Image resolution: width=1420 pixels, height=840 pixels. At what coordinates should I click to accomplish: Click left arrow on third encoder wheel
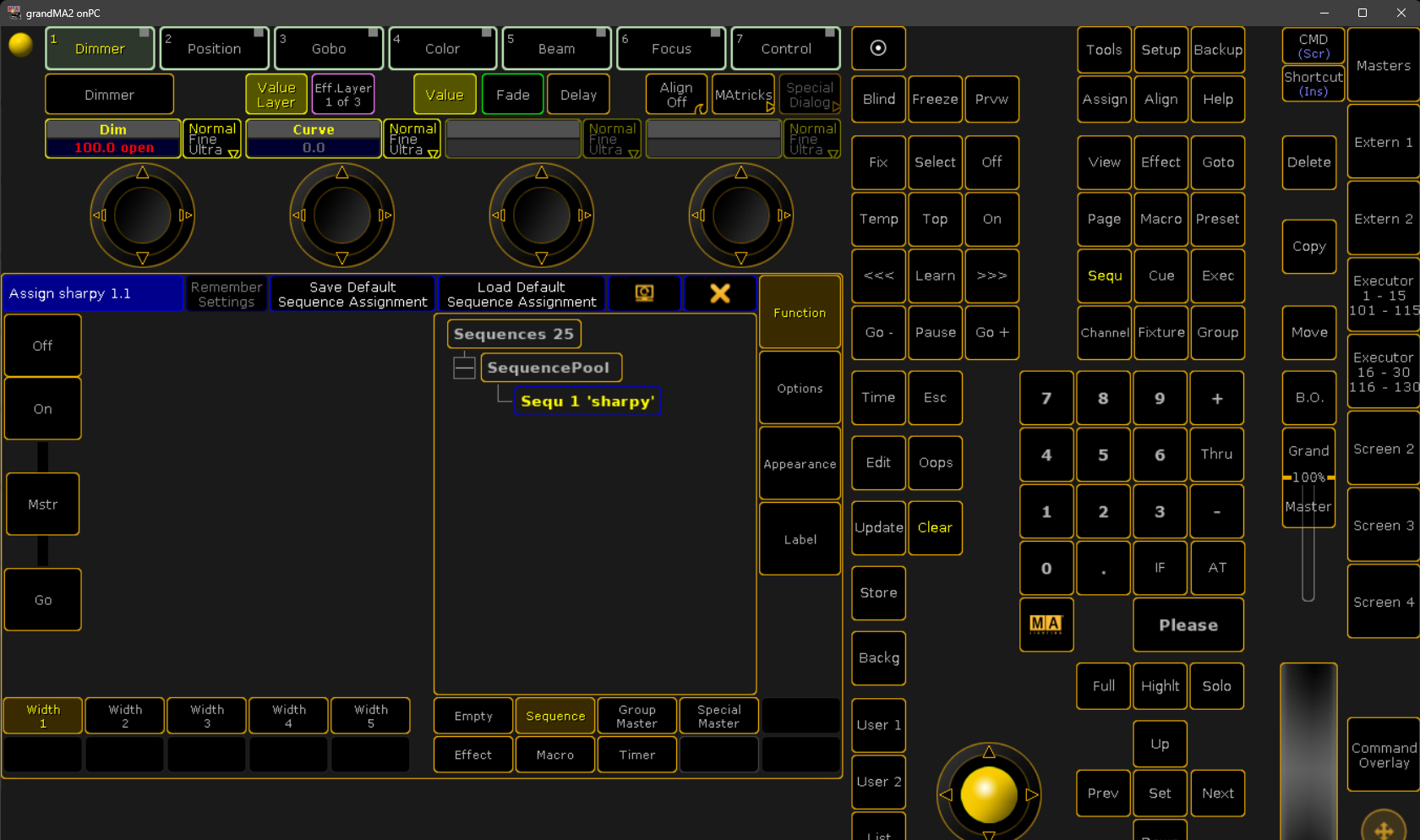click(x=500, y=215)
